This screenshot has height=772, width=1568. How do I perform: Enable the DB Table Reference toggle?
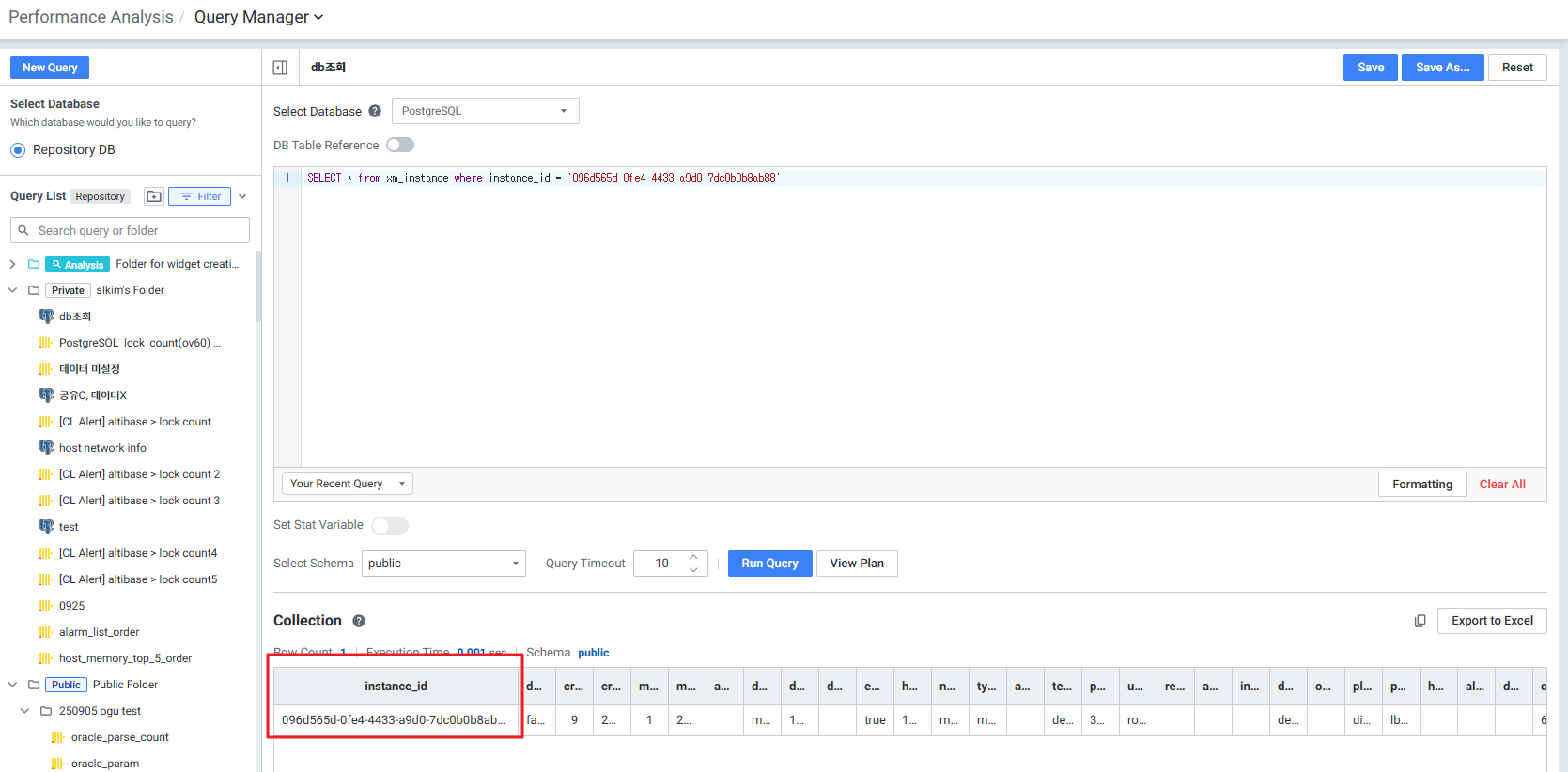[400, 145]
